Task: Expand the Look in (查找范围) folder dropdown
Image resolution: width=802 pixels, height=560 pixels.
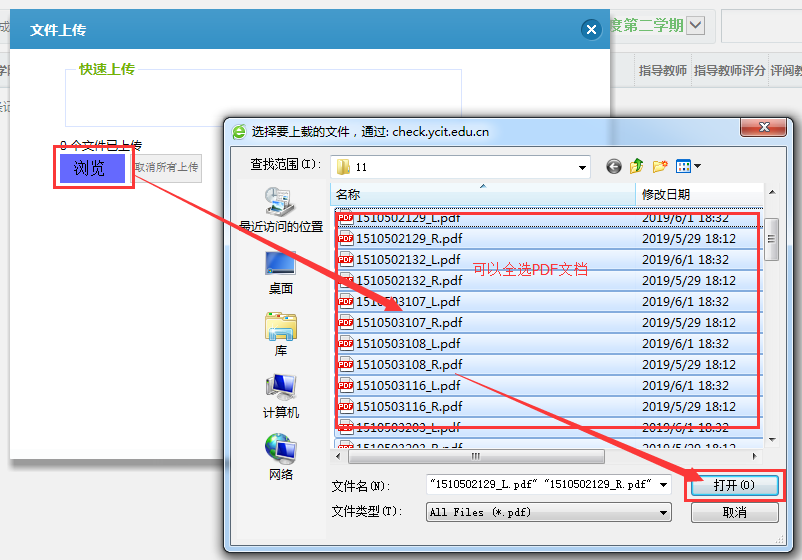Action: pyautogui.click(x=582, y=167)
